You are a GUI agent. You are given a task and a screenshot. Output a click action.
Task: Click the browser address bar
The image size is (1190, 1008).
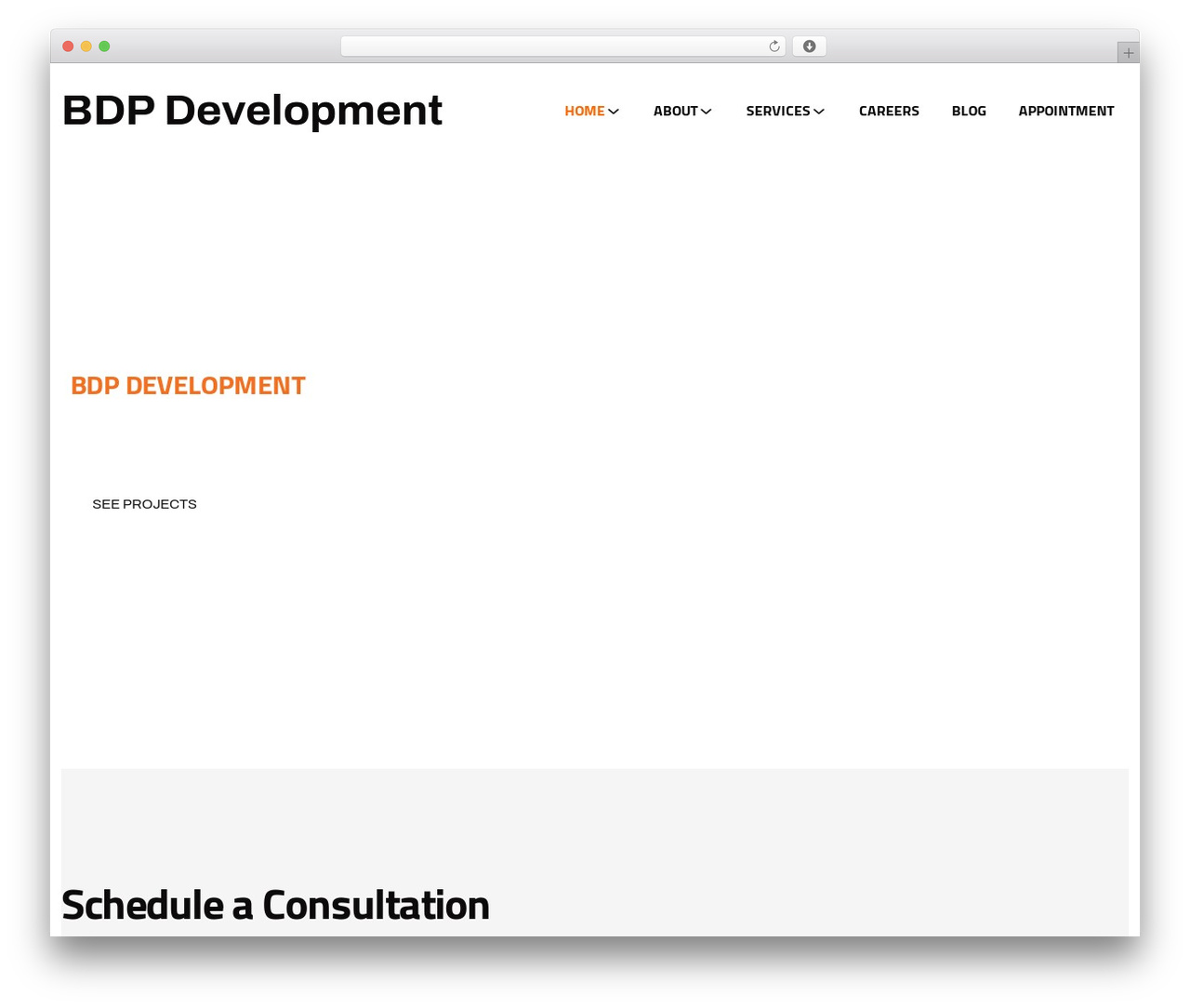point(562,46)
